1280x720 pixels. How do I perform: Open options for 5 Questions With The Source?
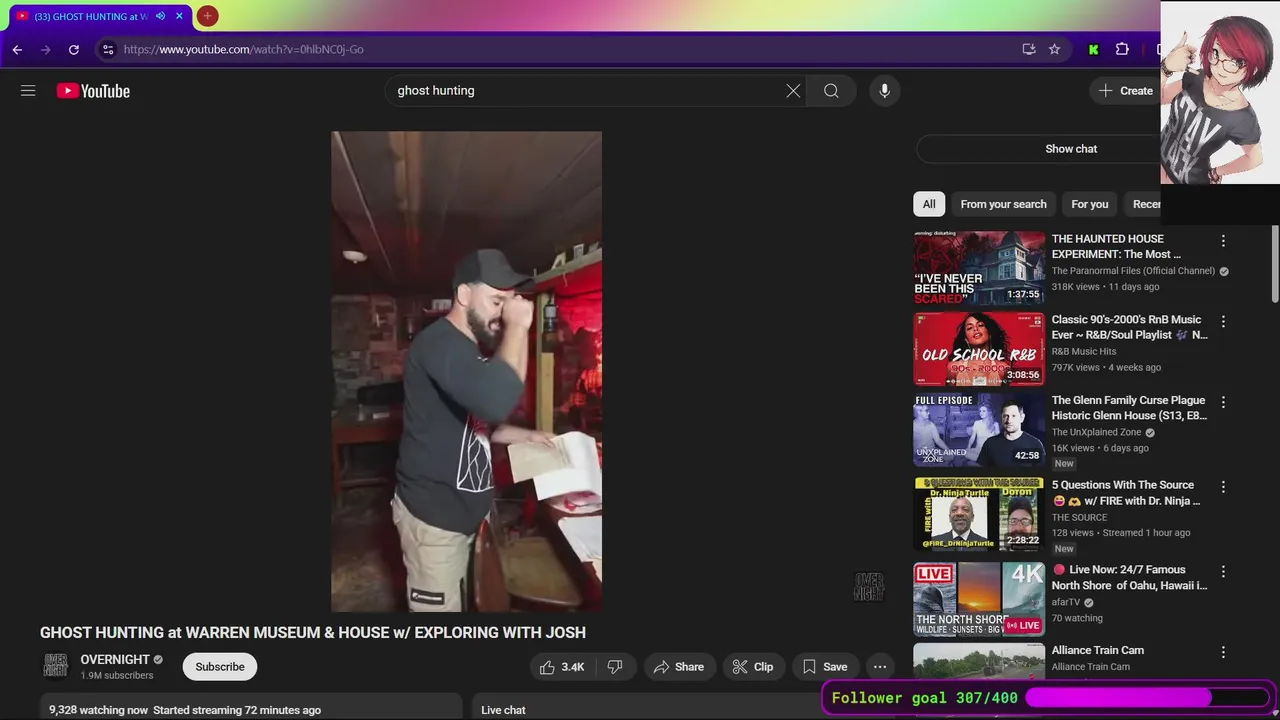point(1222,487)
